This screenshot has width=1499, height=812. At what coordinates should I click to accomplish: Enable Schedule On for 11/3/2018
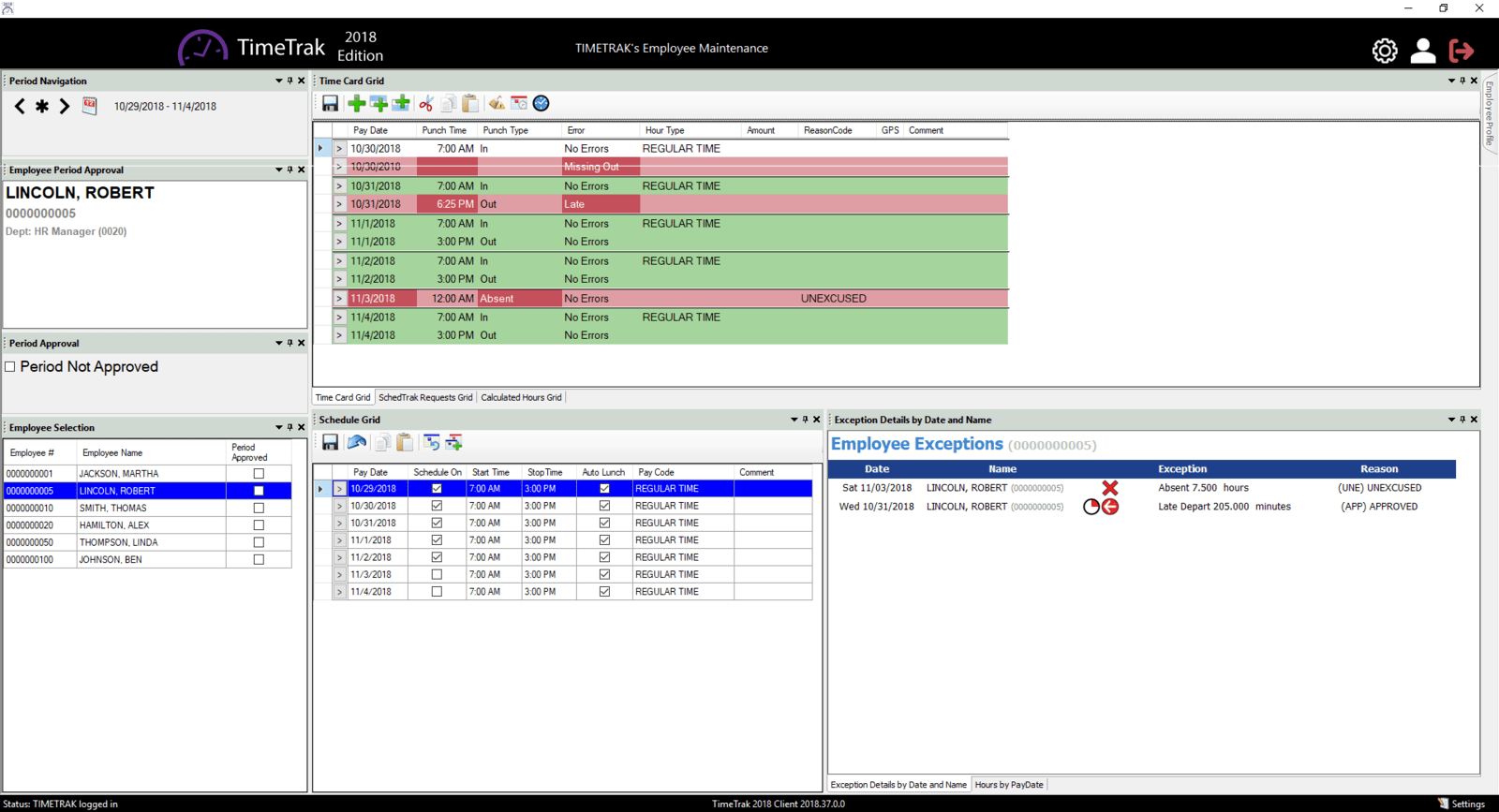[x=437, y=574]
